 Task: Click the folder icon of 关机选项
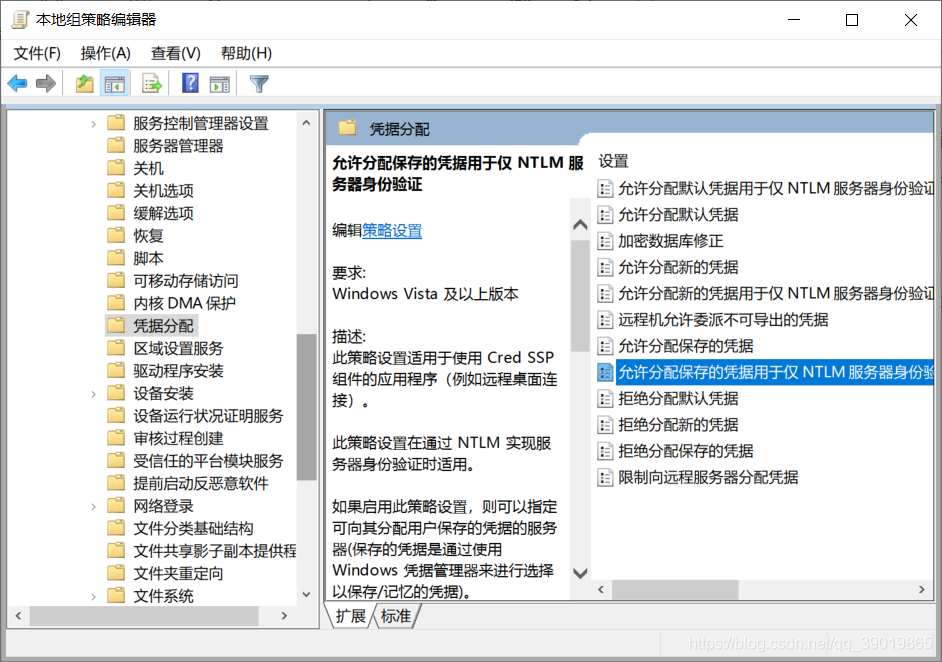(x=115, y=190)
